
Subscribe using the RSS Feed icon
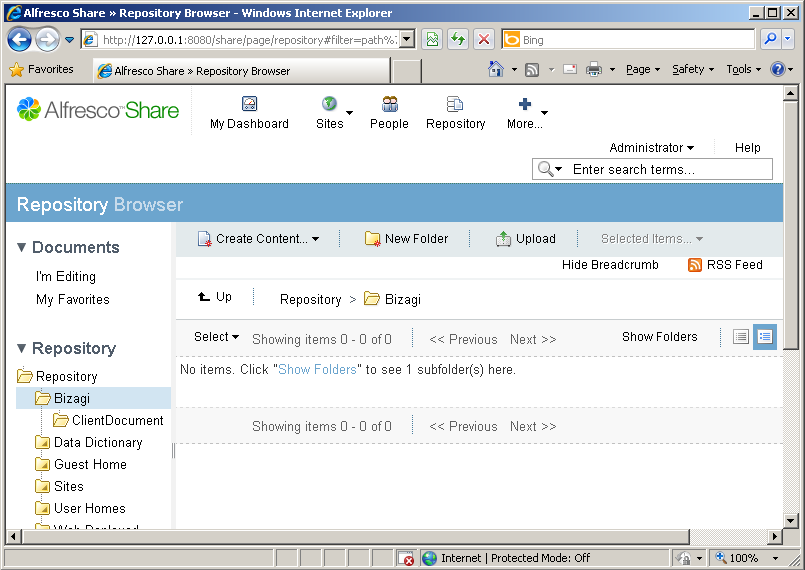pyautogui.click(x=694, y=265)
